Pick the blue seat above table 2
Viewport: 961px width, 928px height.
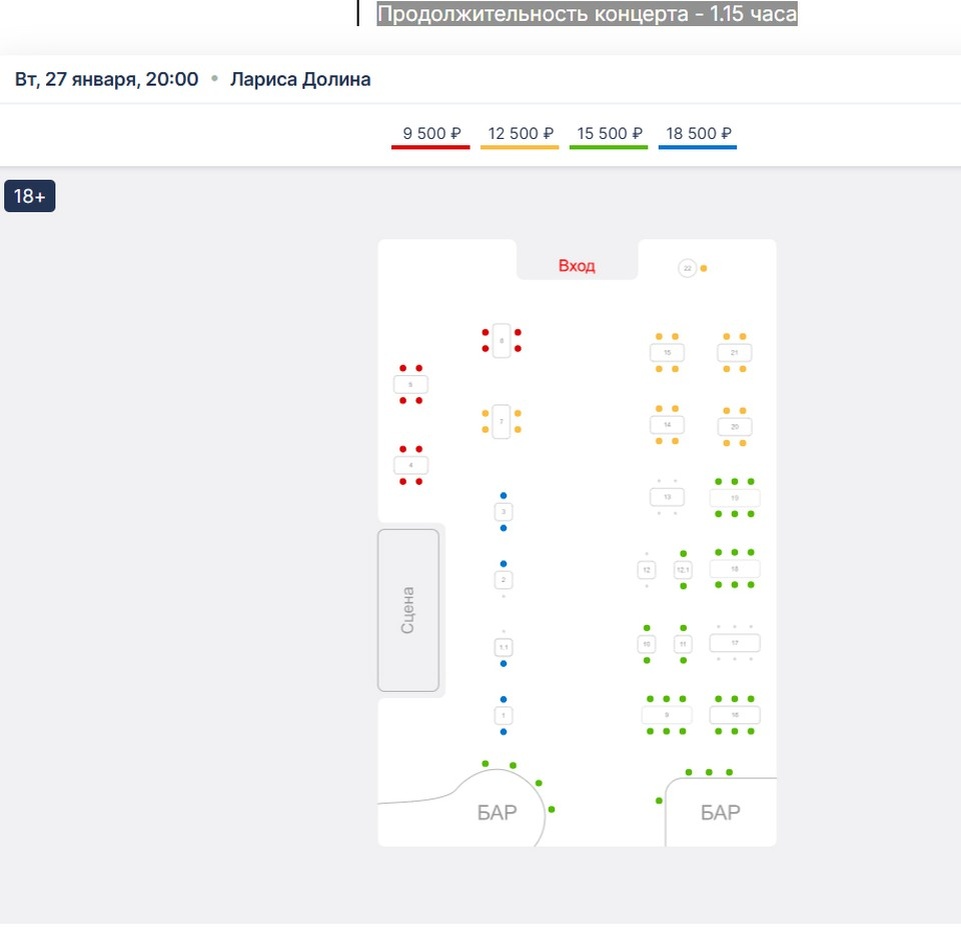503,563
